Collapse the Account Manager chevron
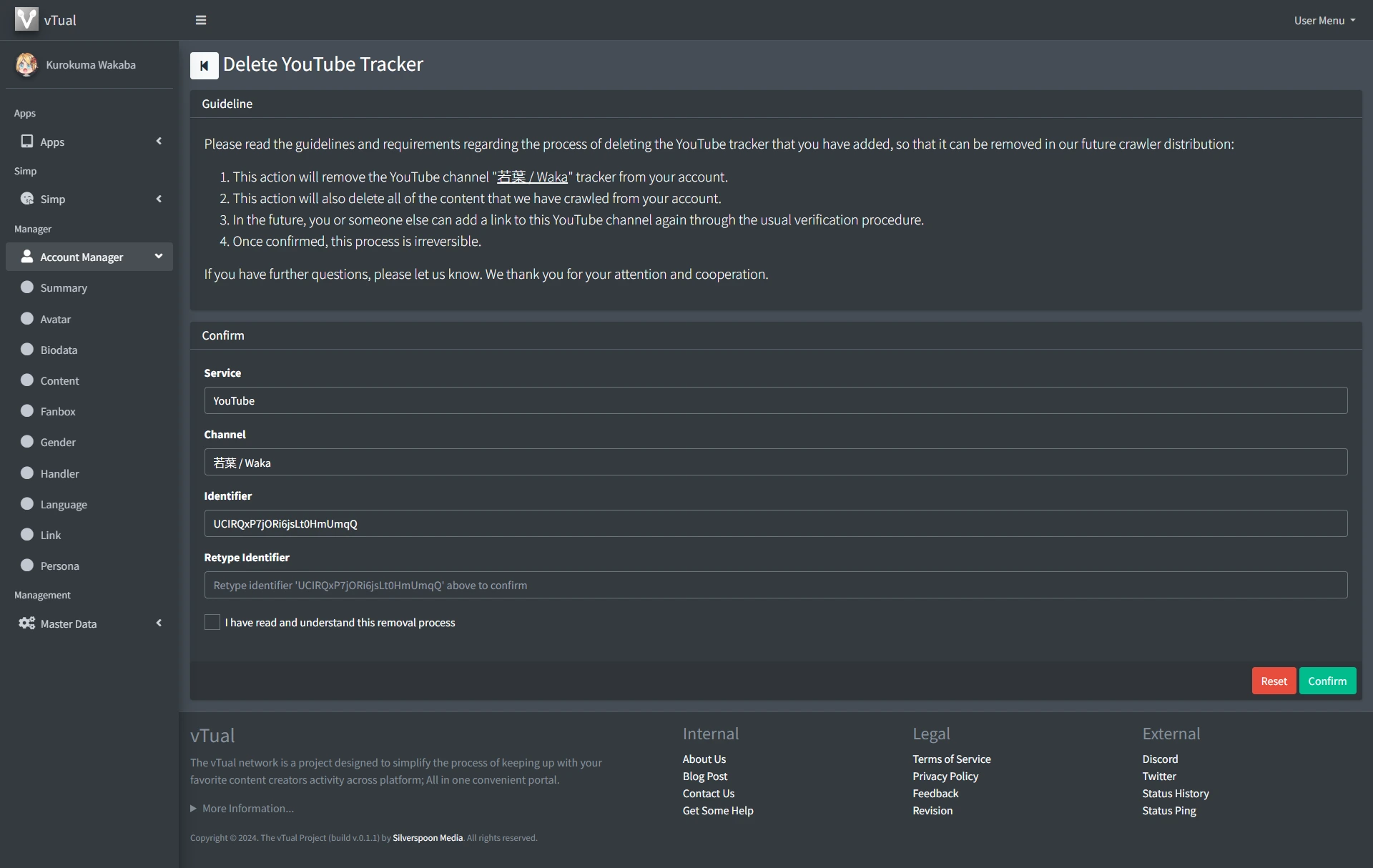The width and height of the screenshot is (1373, 868). 159,256
